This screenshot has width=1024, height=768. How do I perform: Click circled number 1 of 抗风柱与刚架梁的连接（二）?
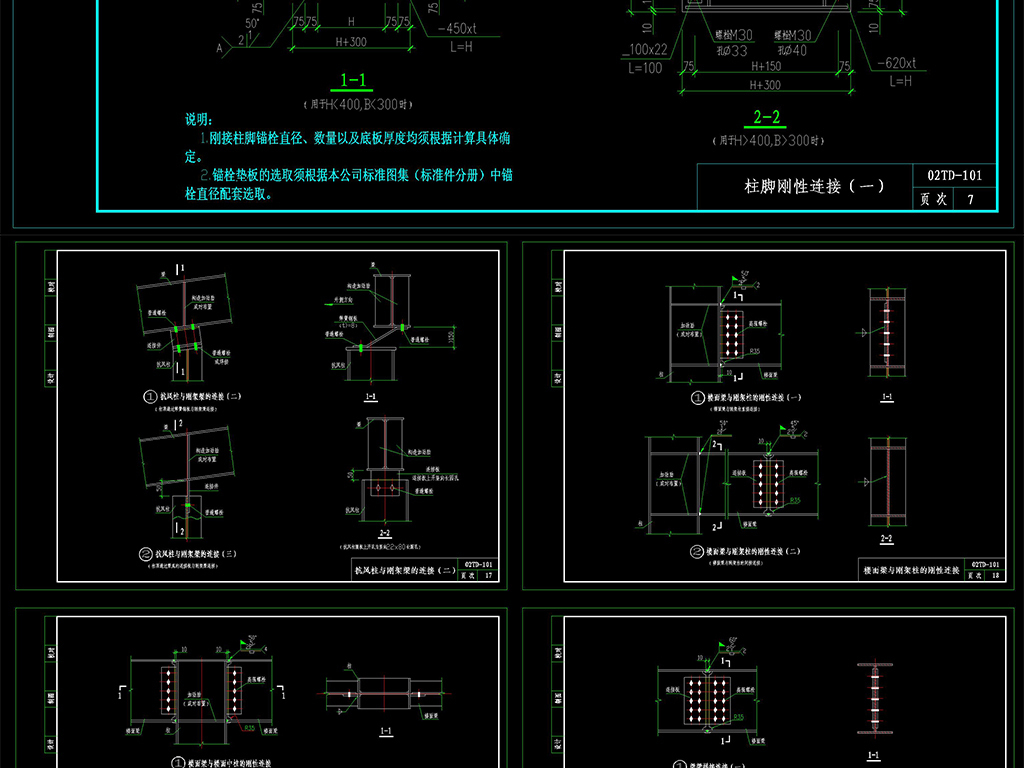(149, 397)
